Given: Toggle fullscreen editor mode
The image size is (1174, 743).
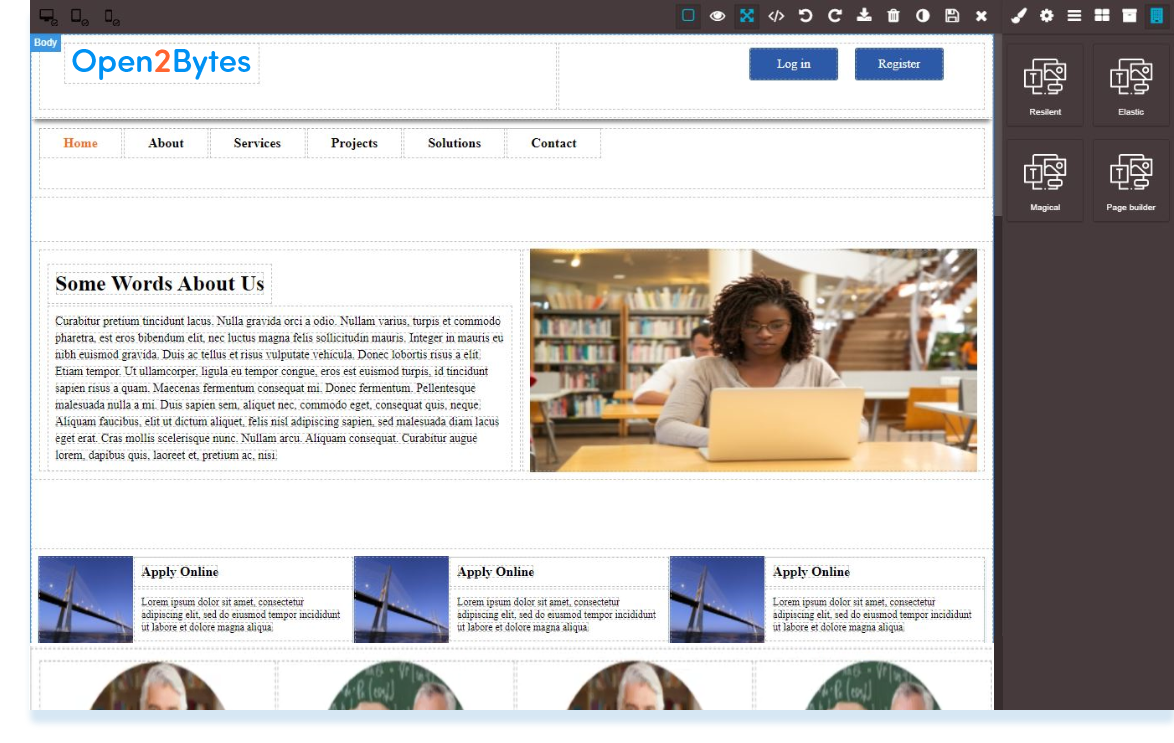Looking at the screenshot, I should pos(747,16).
